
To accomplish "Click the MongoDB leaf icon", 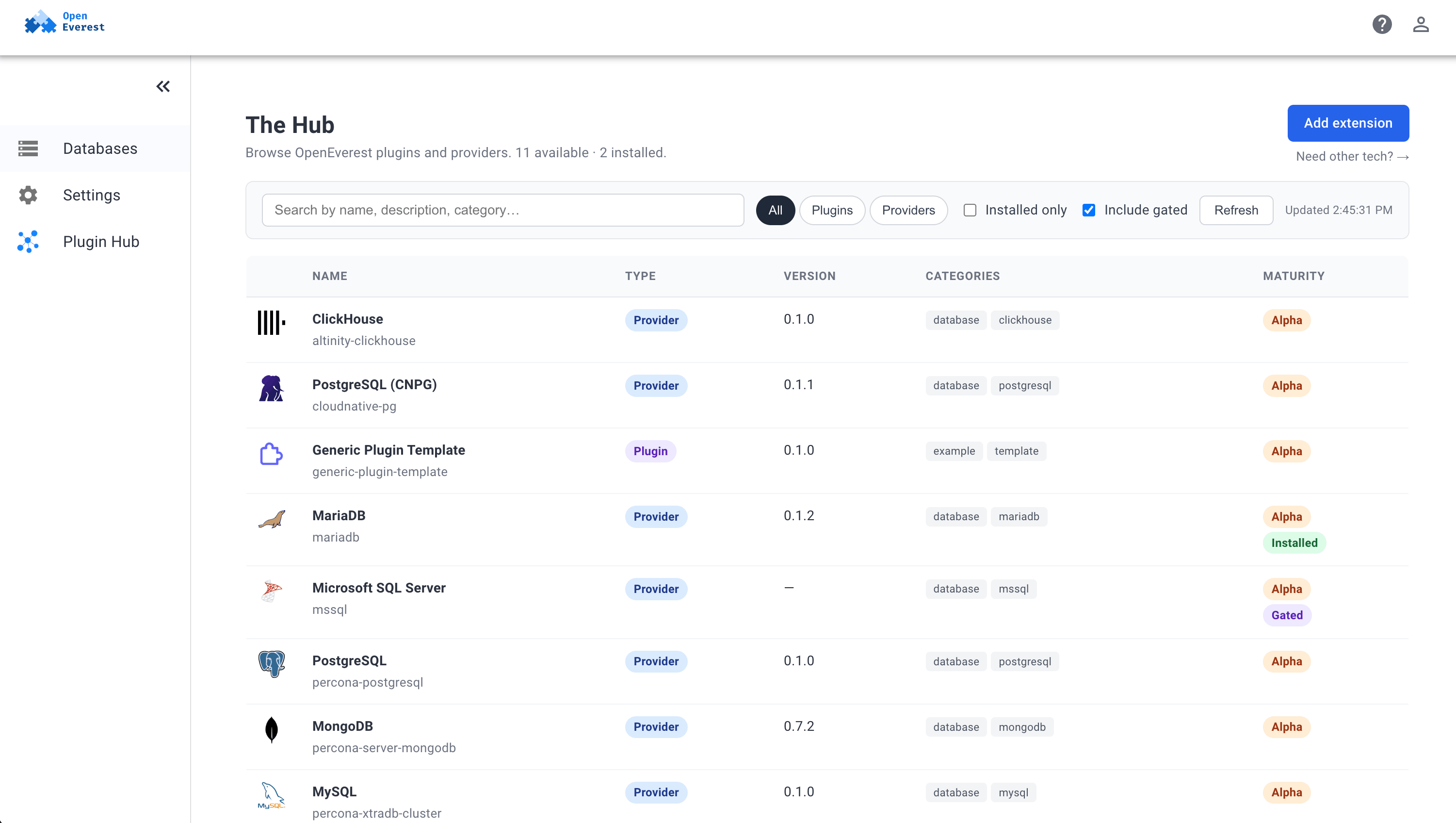I will point(271,730).
